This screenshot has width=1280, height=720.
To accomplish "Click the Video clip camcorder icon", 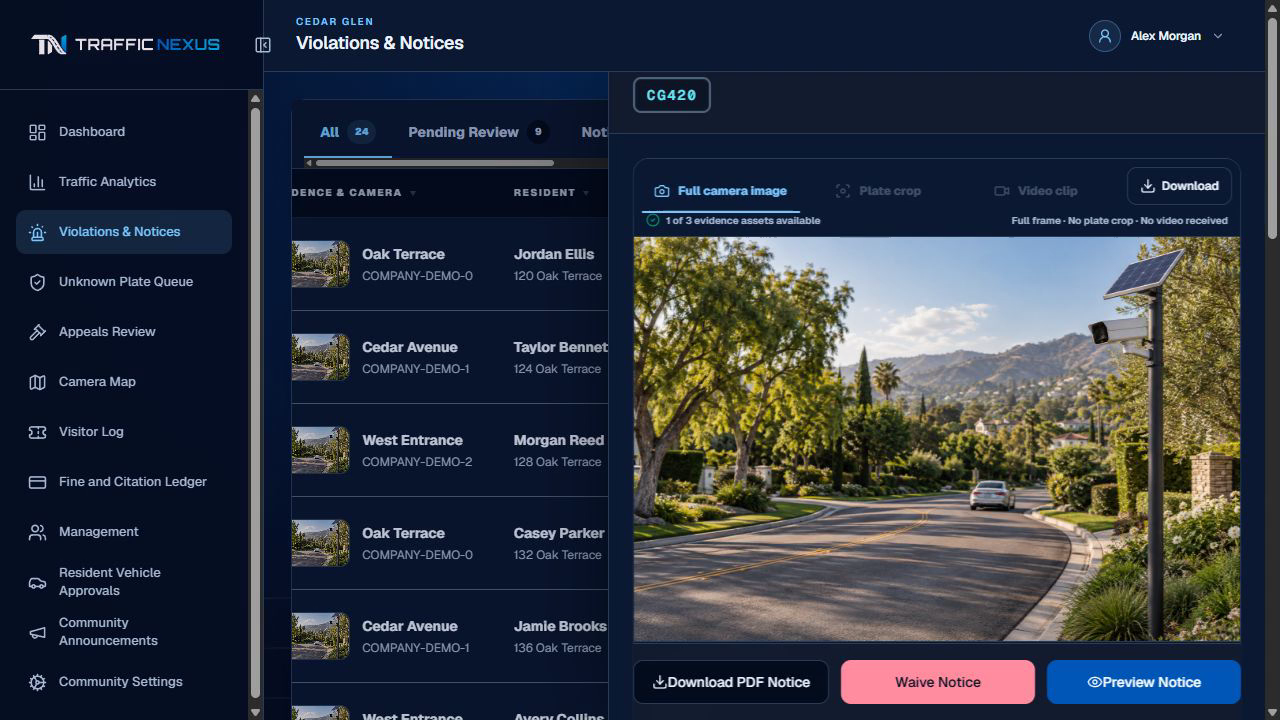I will click(x=1002, y=191).
